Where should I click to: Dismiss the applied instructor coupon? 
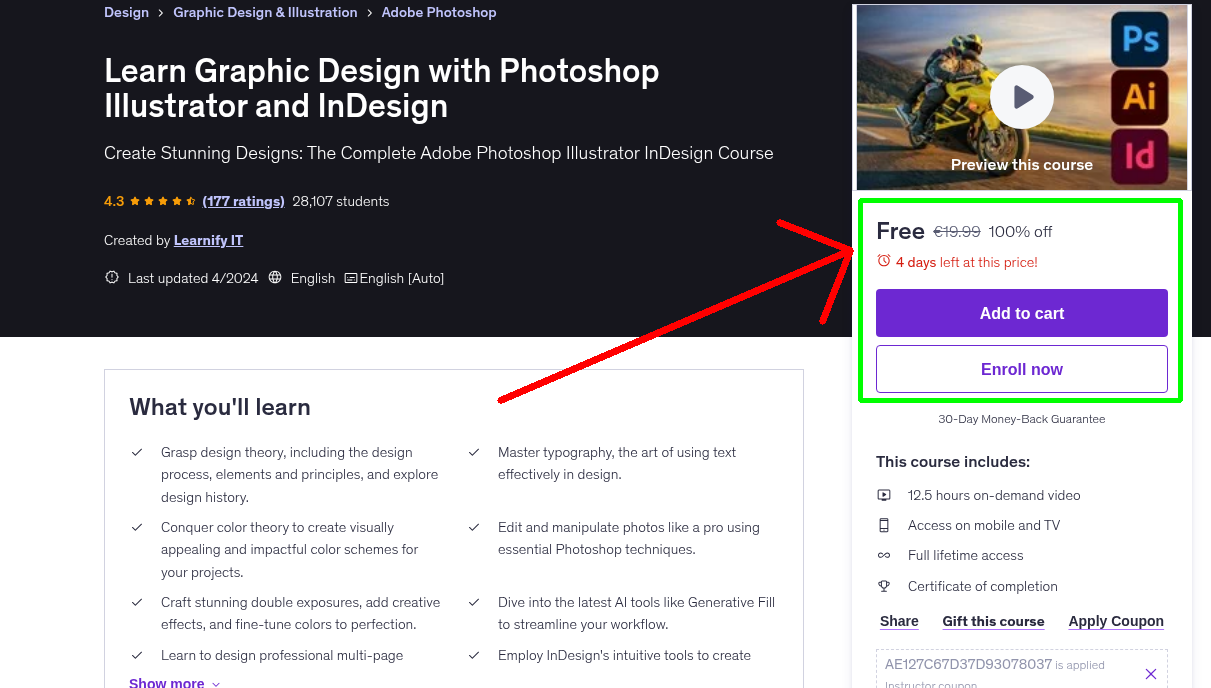[1151, 673]
